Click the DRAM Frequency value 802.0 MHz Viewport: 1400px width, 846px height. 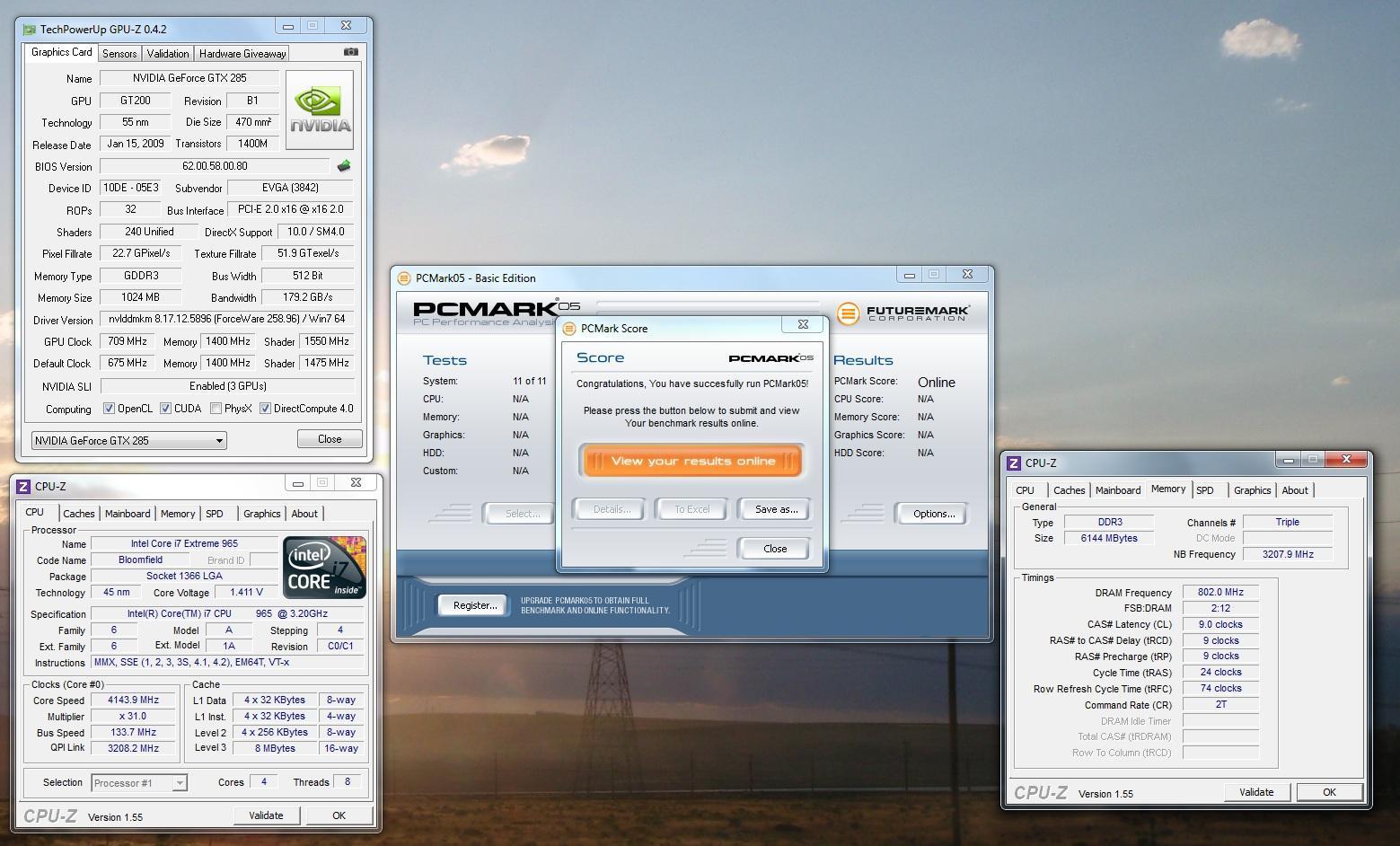(1220, 593)
